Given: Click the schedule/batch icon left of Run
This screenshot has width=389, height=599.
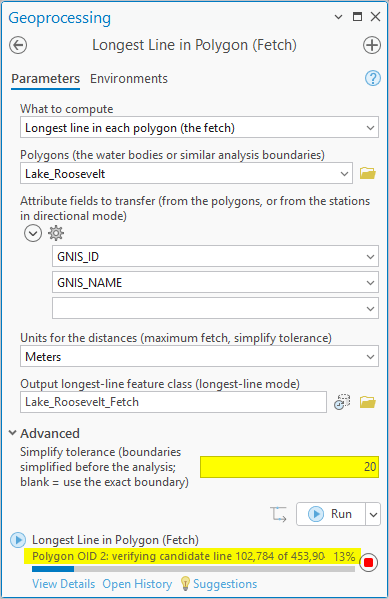Looking at the screenshot, I should coord(278,514).
